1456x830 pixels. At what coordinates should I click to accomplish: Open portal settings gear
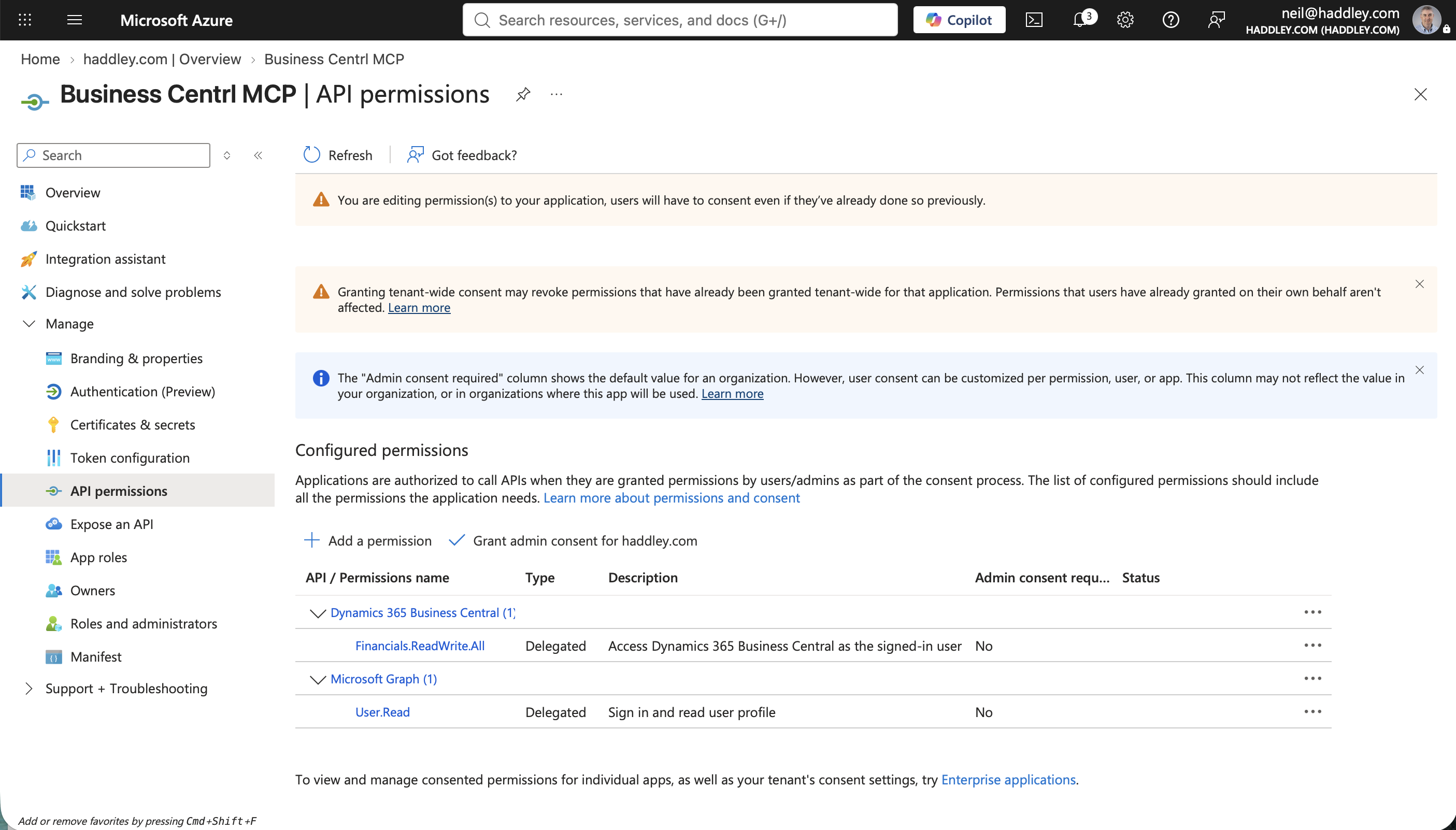pyautogui.click(x=1125, y=20)
